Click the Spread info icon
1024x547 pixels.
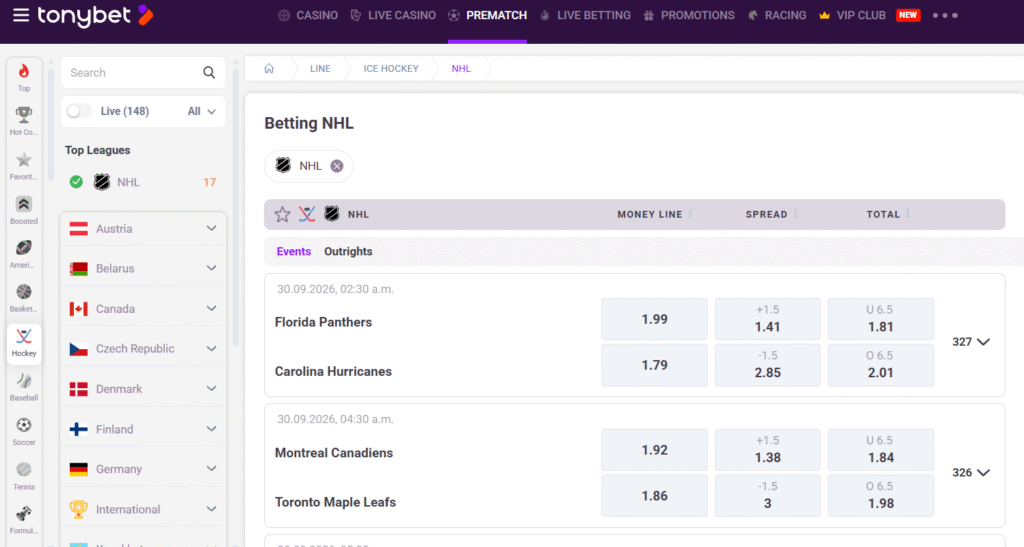click(795, 213)
